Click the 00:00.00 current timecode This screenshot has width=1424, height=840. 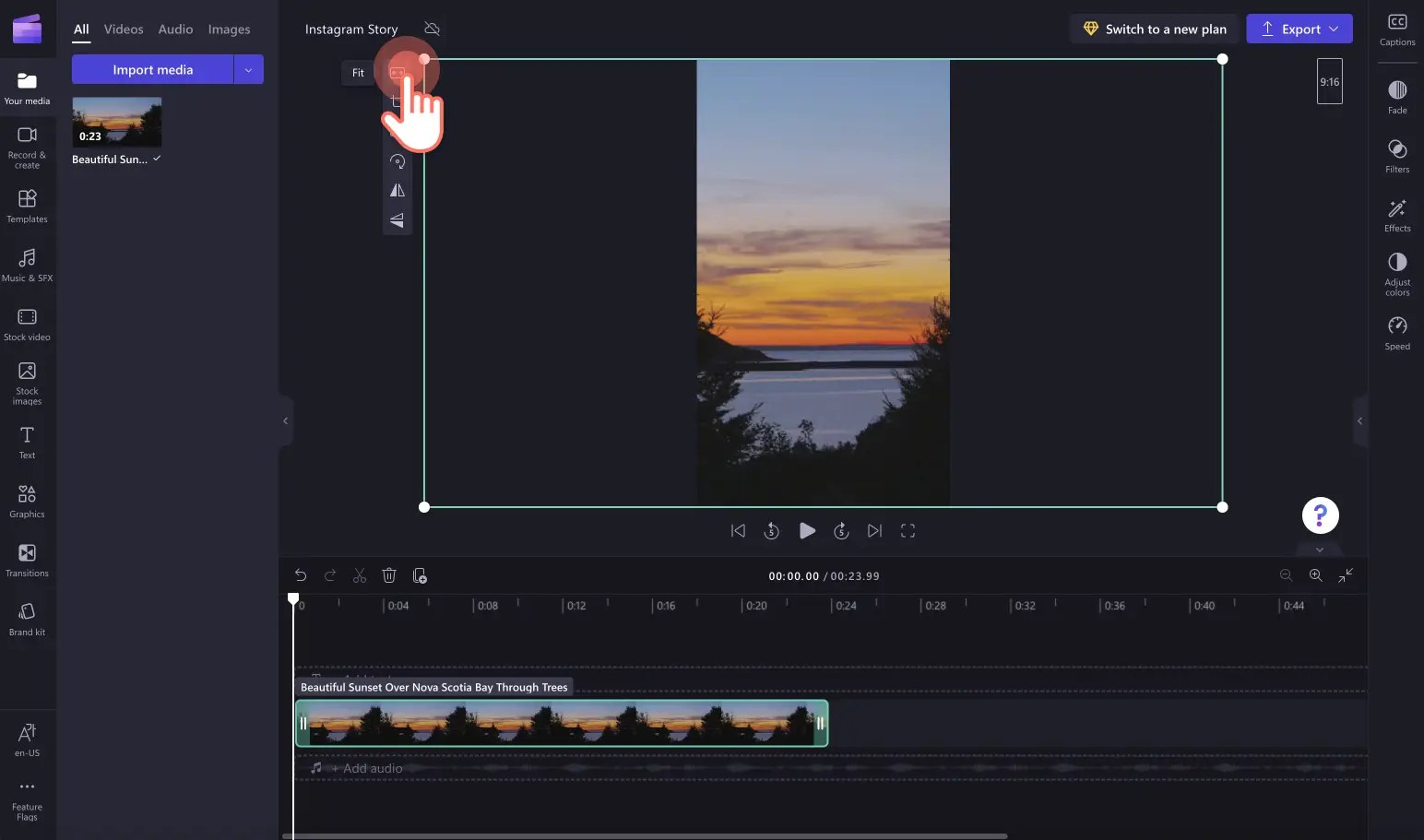793,576
